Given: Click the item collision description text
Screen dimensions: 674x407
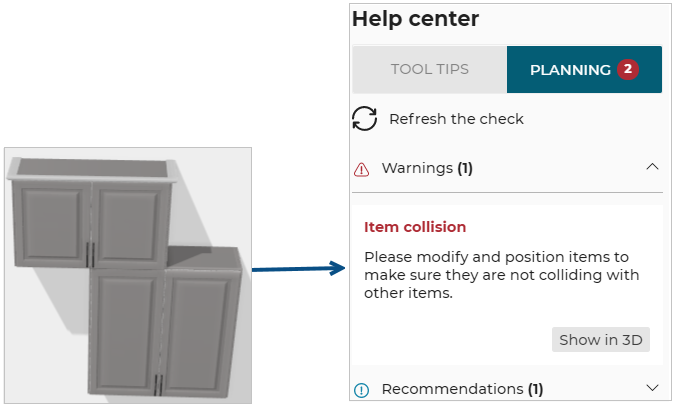Looking at the screenshot, I should tap(501, 275).
